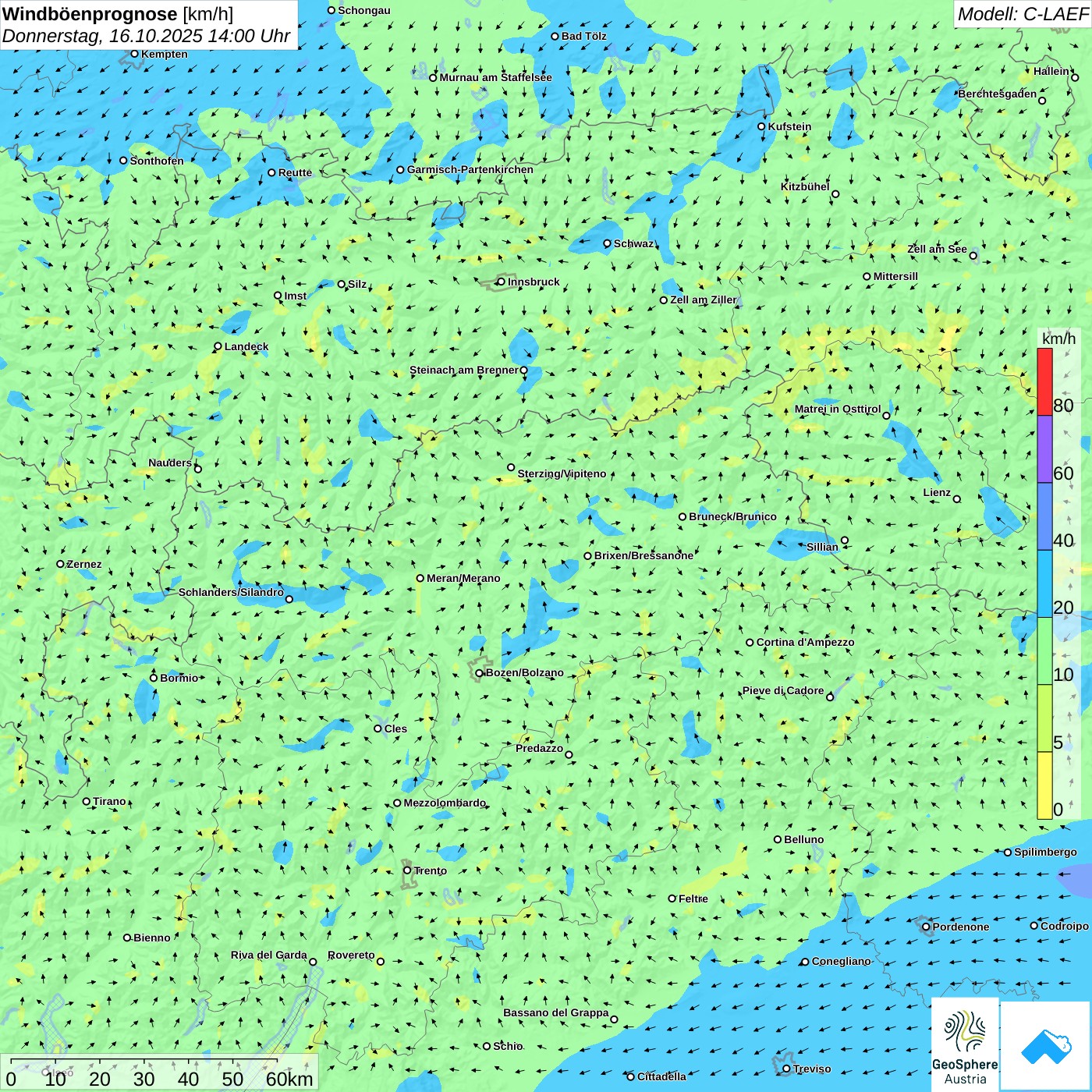Click the Bormio location dot
Screen dimensions: 1092x1092
tap(154, 678)
